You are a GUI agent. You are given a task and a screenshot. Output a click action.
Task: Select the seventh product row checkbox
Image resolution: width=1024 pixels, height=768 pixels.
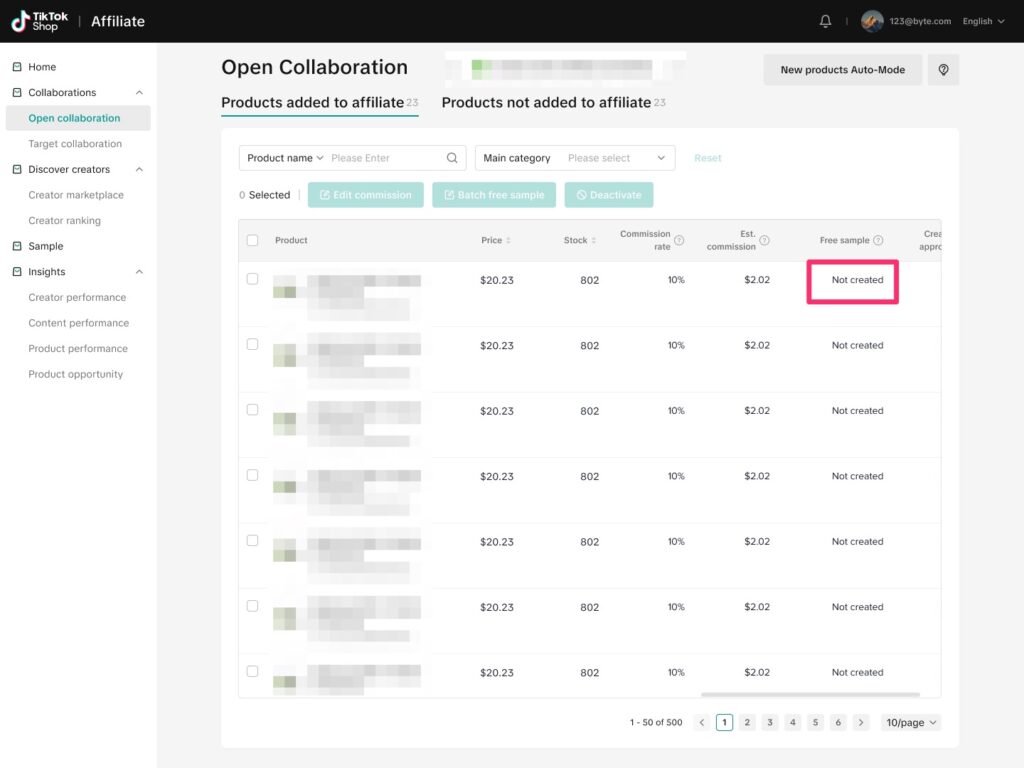[x=253, y=671]
